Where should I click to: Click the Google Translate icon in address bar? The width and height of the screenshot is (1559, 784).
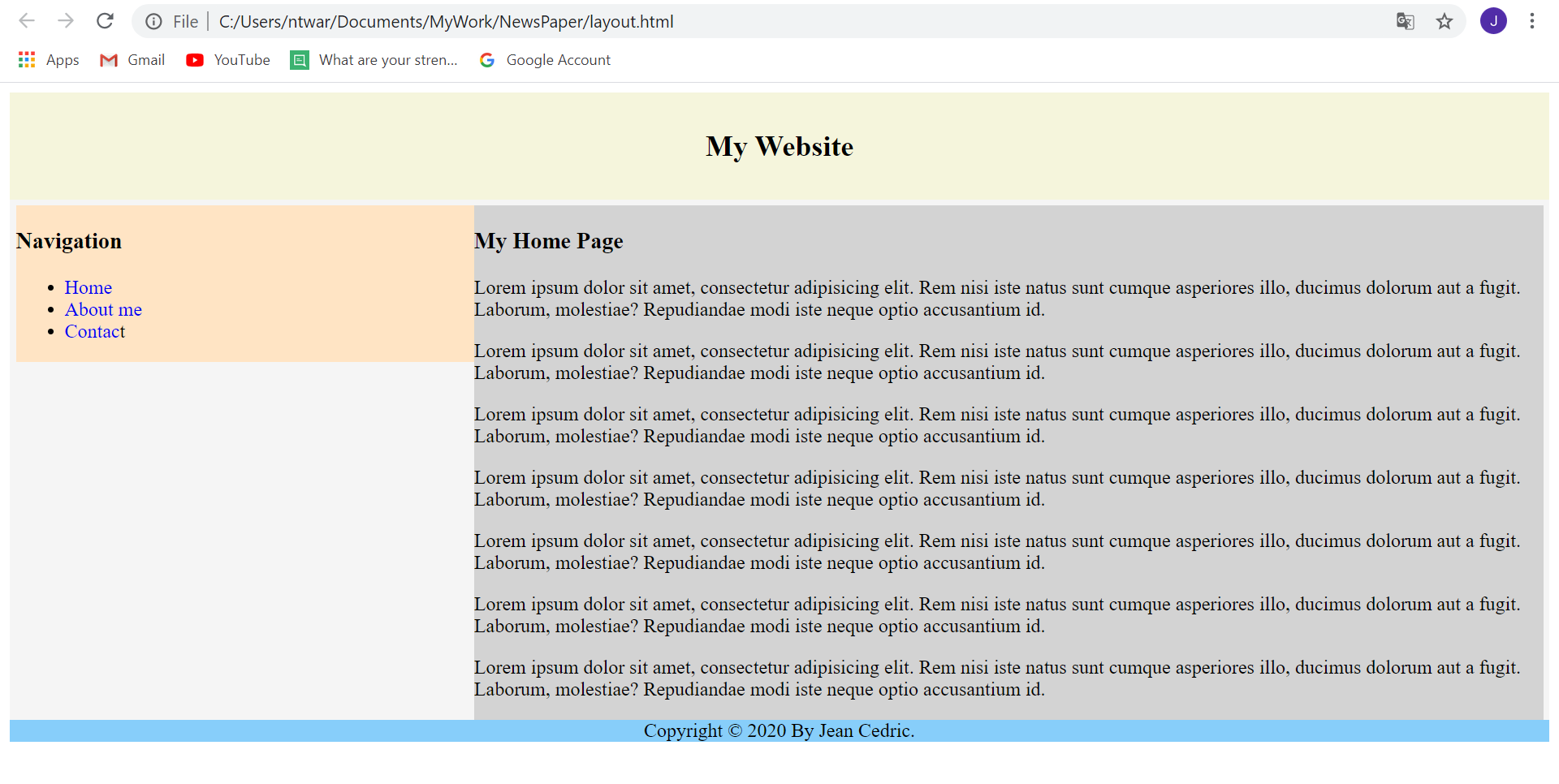(1405, 21)
